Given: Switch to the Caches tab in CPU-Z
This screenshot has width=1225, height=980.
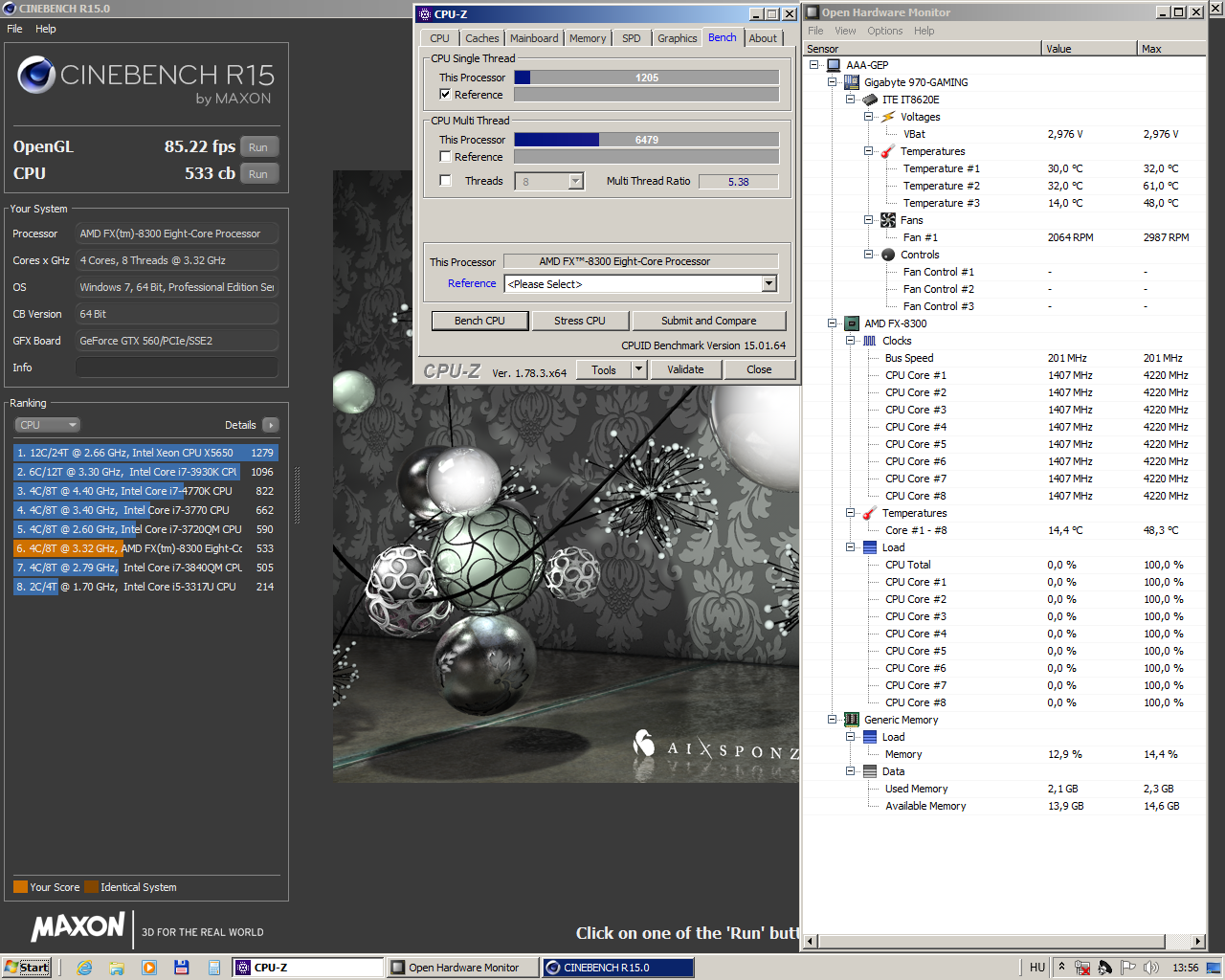Looking at the screenshot, I should [x=482, y=38].
